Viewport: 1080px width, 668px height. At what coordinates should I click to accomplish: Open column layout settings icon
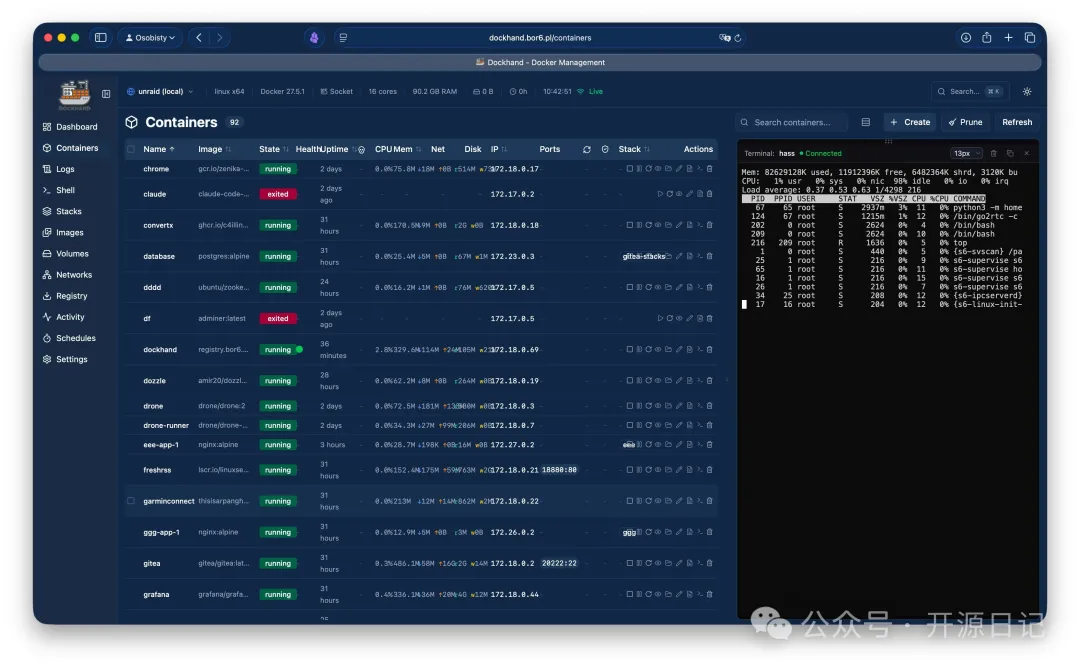click(866, 122)
